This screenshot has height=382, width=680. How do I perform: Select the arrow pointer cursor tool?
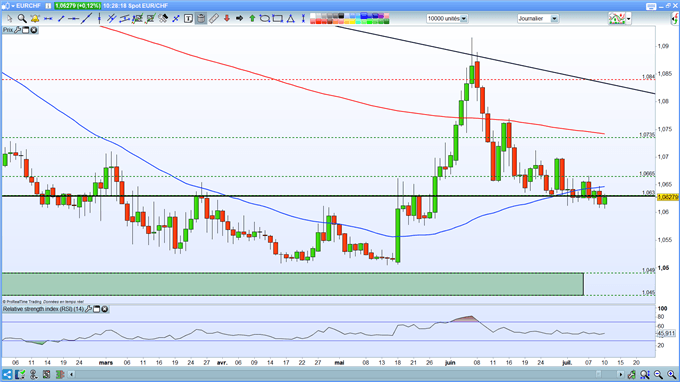click(x=9, y=19)
